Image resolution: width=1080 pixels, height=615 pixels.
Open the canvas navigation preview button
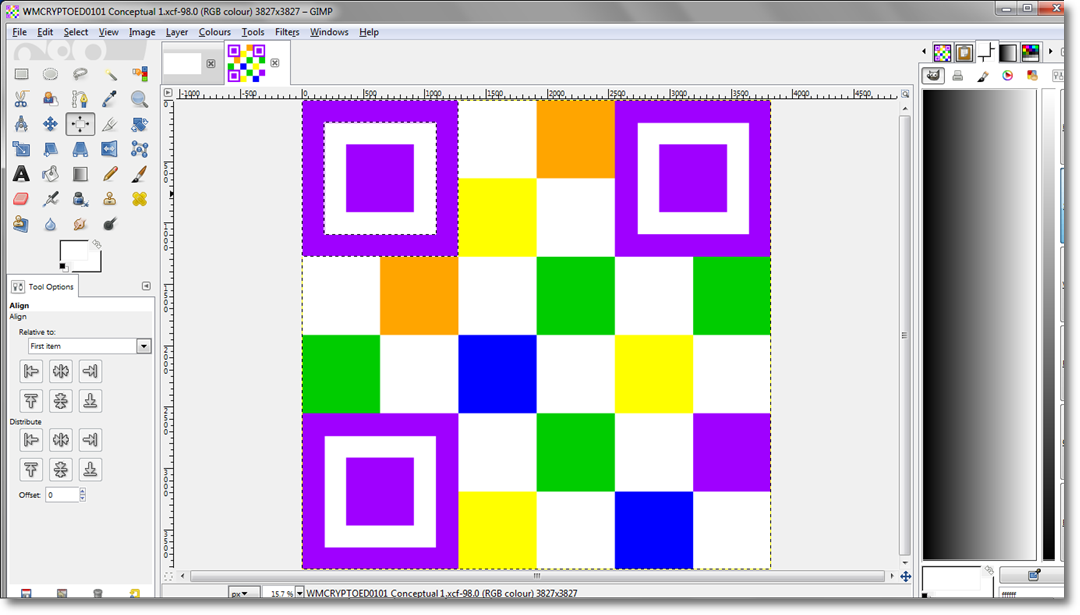tap(906, 576)
